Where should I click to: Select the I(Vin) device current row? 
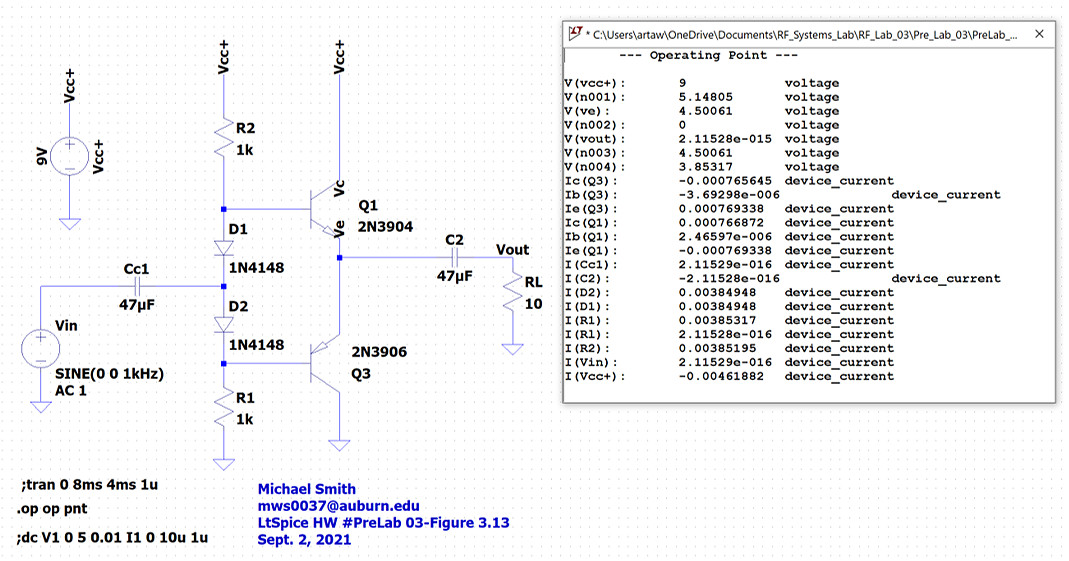click(729, 363)
